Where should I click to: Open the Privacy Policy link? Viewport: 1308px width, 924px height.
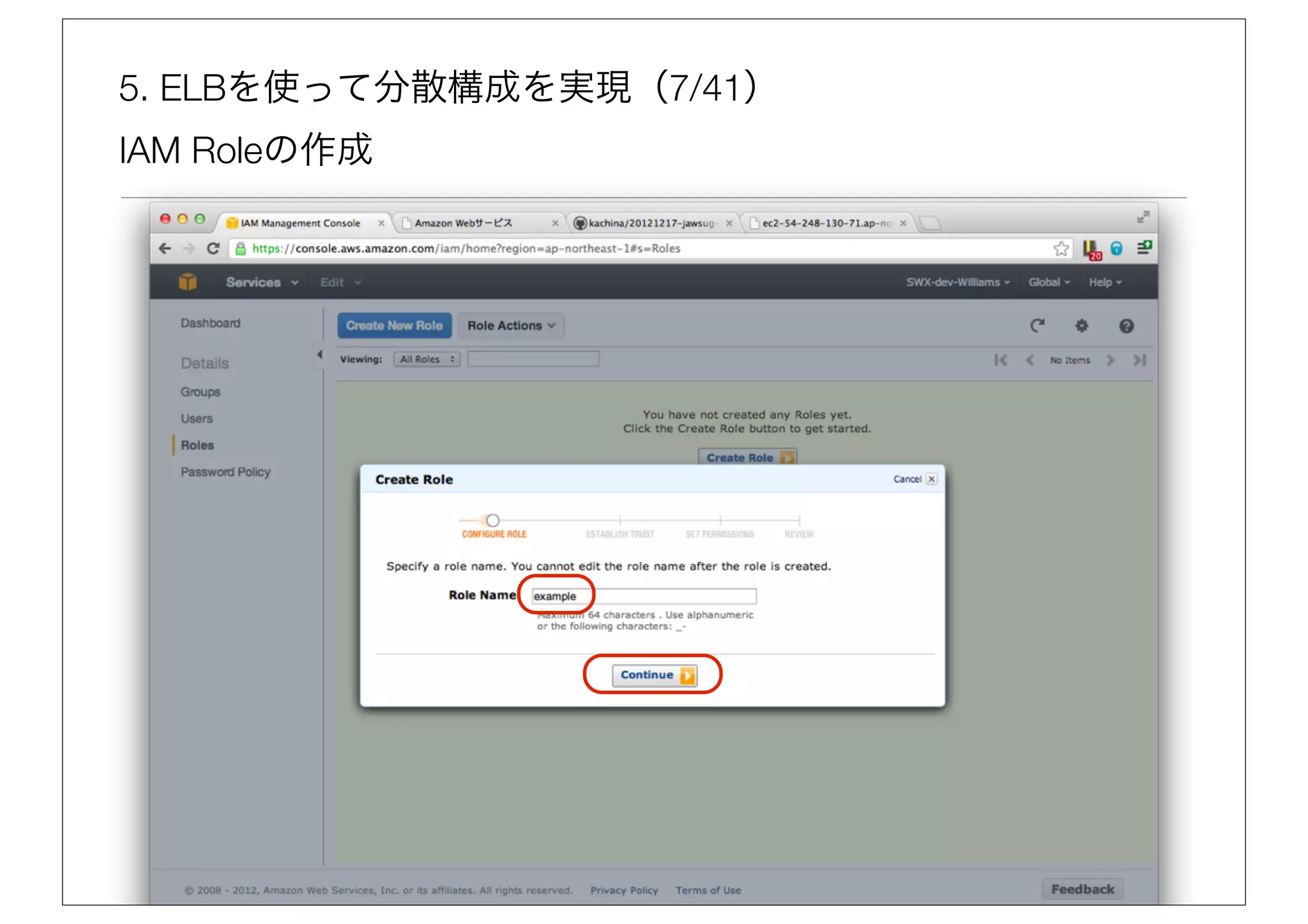[x=624, y=890]
